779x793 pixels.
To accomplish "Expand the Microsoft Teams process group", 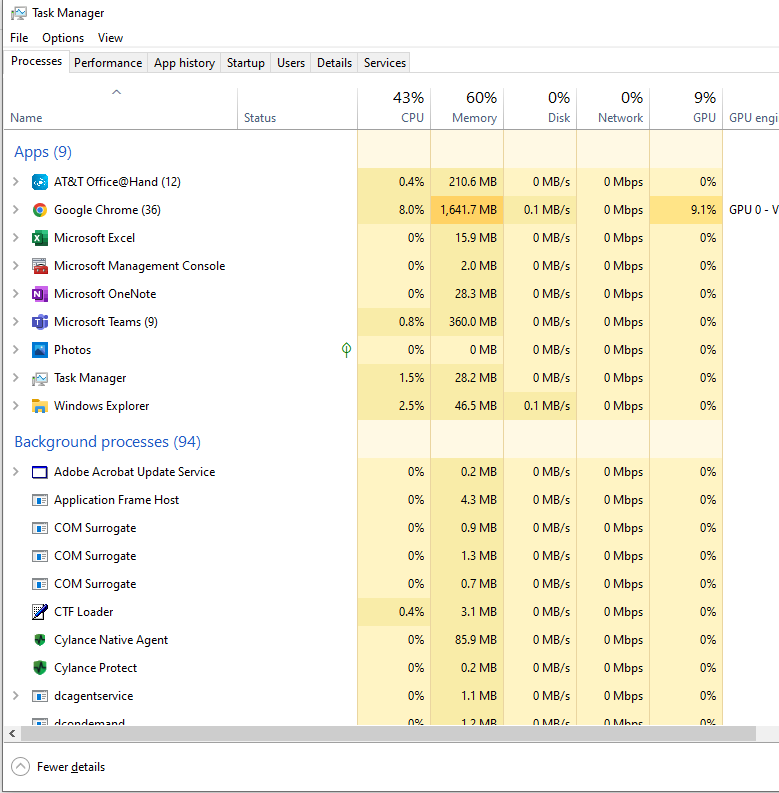I will pos(16,322).
